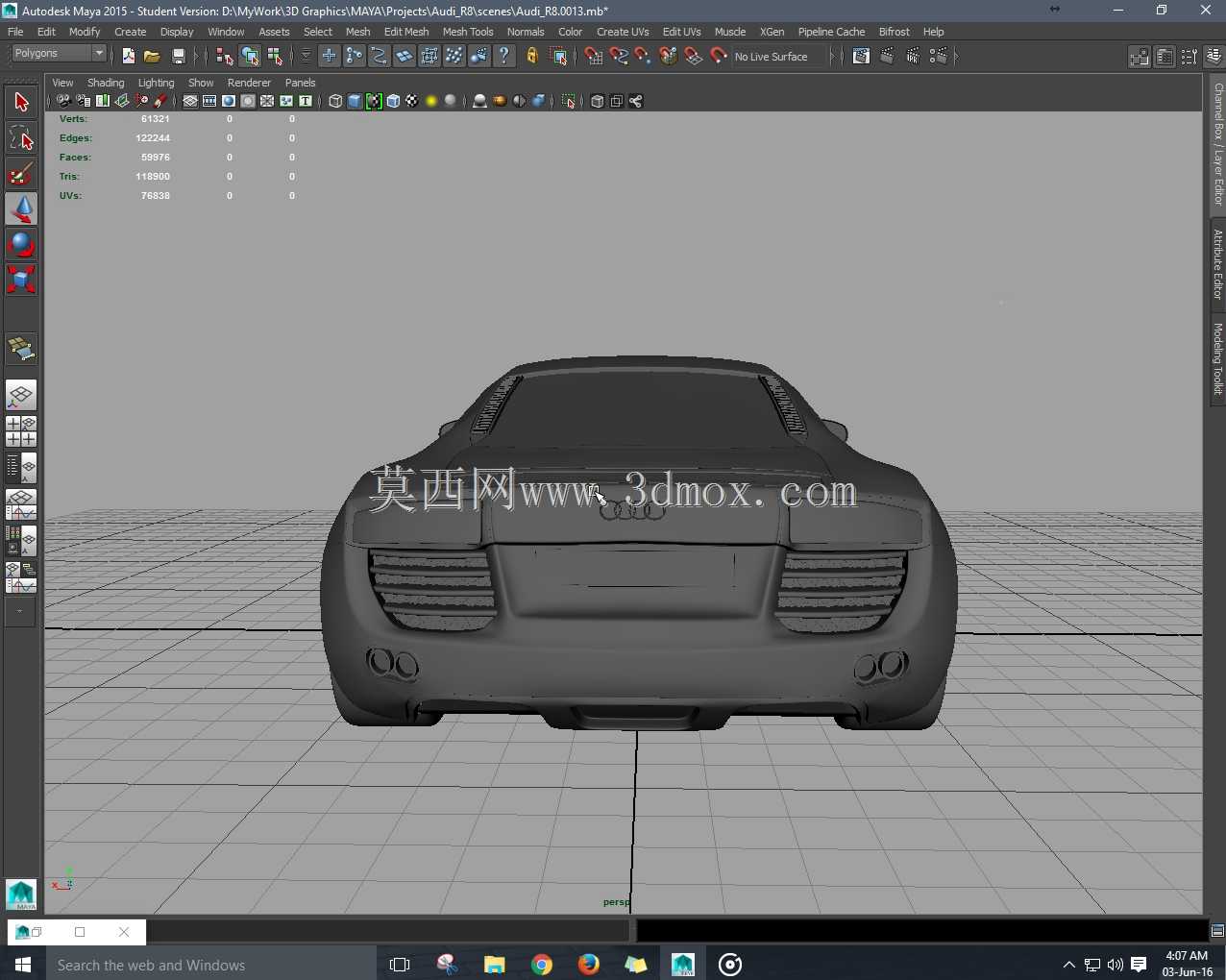1226x980 pixels.
Task: Open the panel Shading menu
Action: coord(106,83)
